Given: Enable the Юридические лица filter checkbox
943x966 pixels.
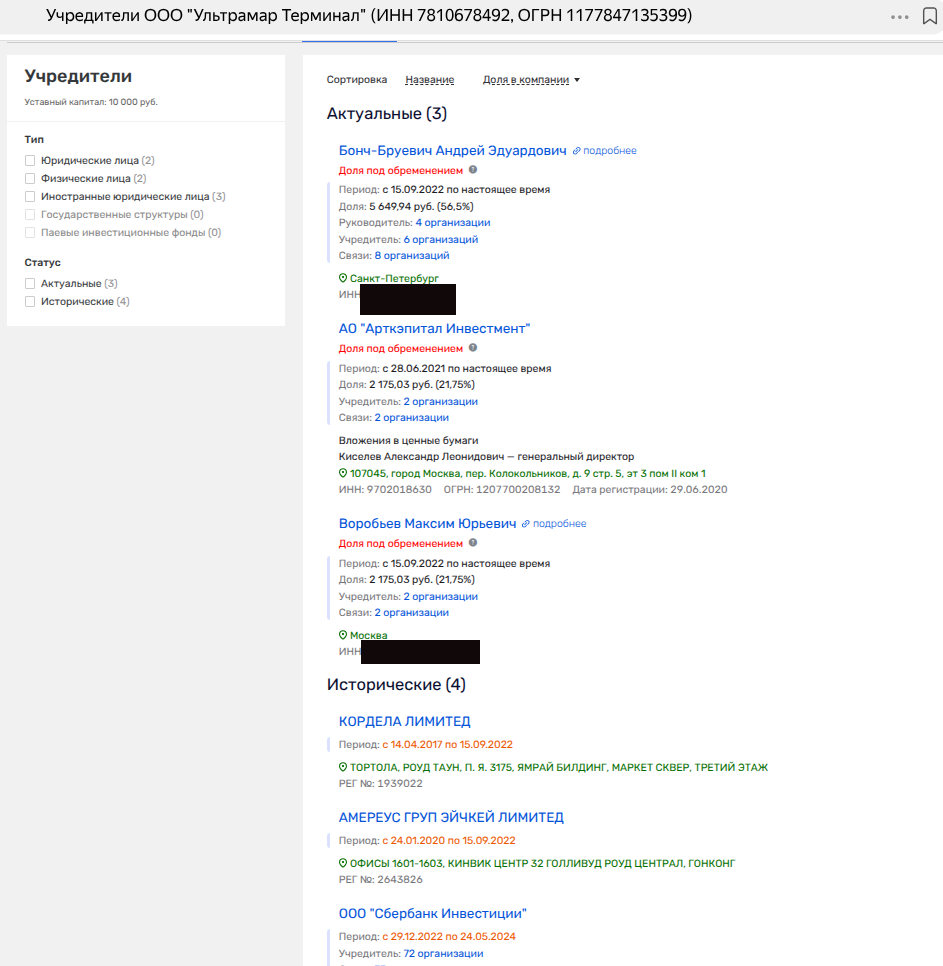Looking at the screenshot, I should click(30, 160).
